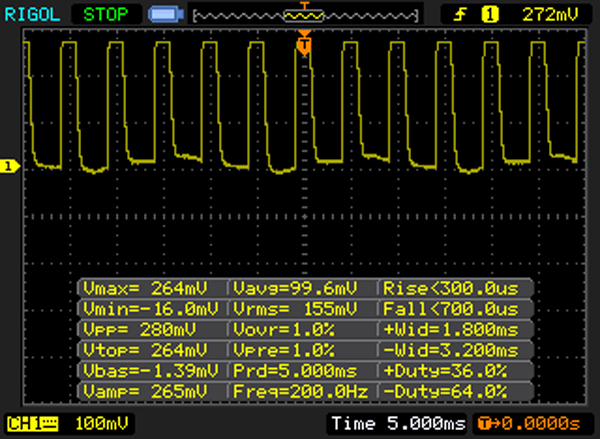The height and width of the screenshot is (439, 600).
Task: Select the Vmin=-16.0mV measurement
Action: click(x=152, y=309)
